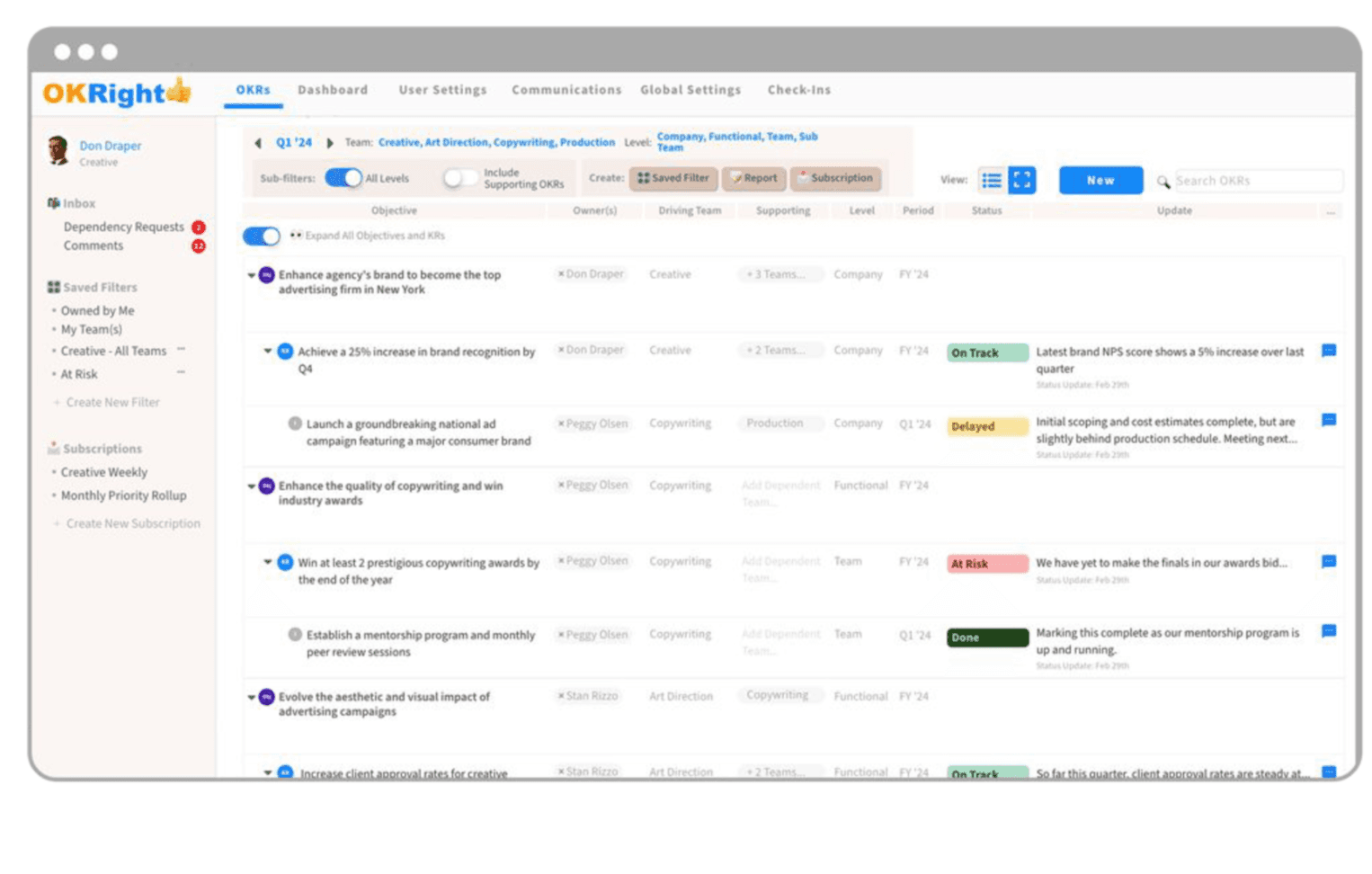This screenshot has height=874, width=1372.
Task: Open the Done status badge
Action: (x=987, y=638)
